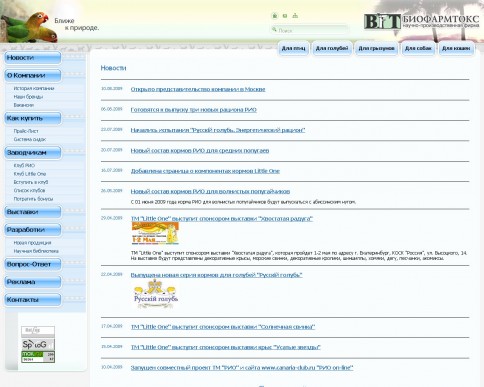Select Выставки in the left menu
This screenshot has height=387, width=484.
33,212
